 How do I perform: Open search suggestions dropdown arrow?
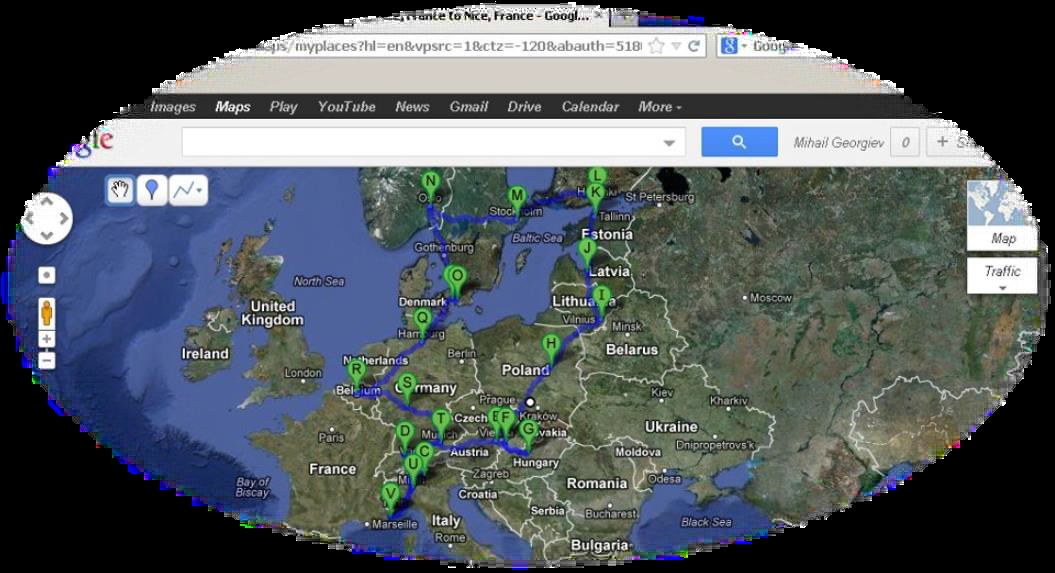click(669, 143)
